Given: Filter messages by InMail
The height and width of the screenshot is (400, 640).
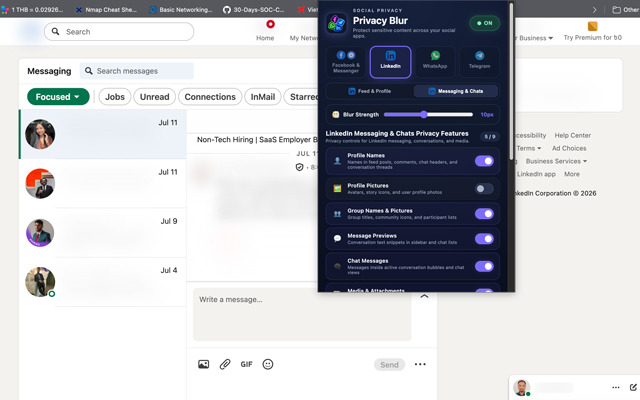Looking at the screenshot, I should point(262,97).
